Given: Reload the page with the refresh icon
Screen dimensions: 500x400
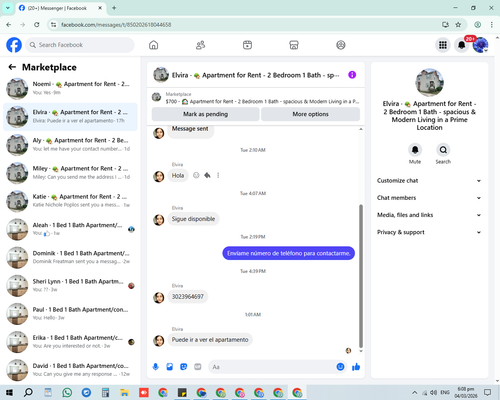Looking at the screenshot, I should [x=37, y=25].
